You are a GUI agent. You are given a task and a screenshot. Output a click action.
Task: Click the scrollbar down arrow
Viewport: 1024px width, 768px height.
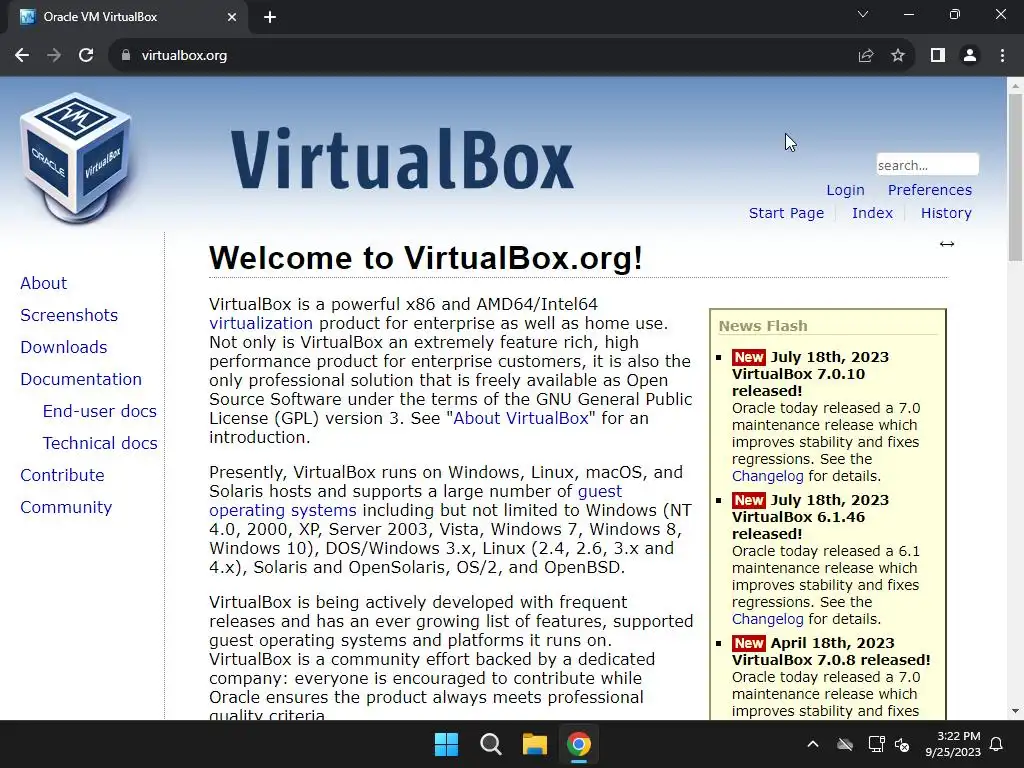click(1015, 711)
